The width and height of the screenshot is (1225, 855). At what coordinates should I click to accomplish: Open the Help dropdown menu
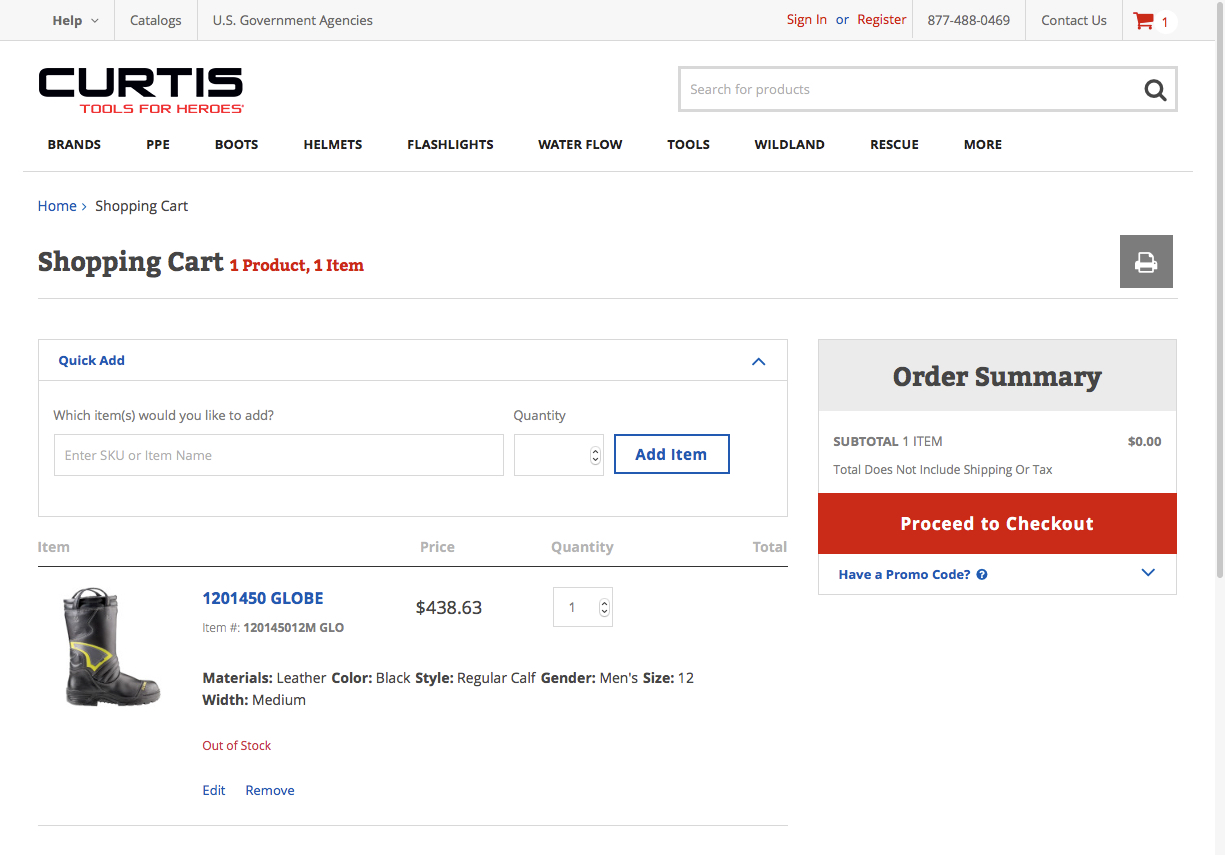click(x=75, y=20)
